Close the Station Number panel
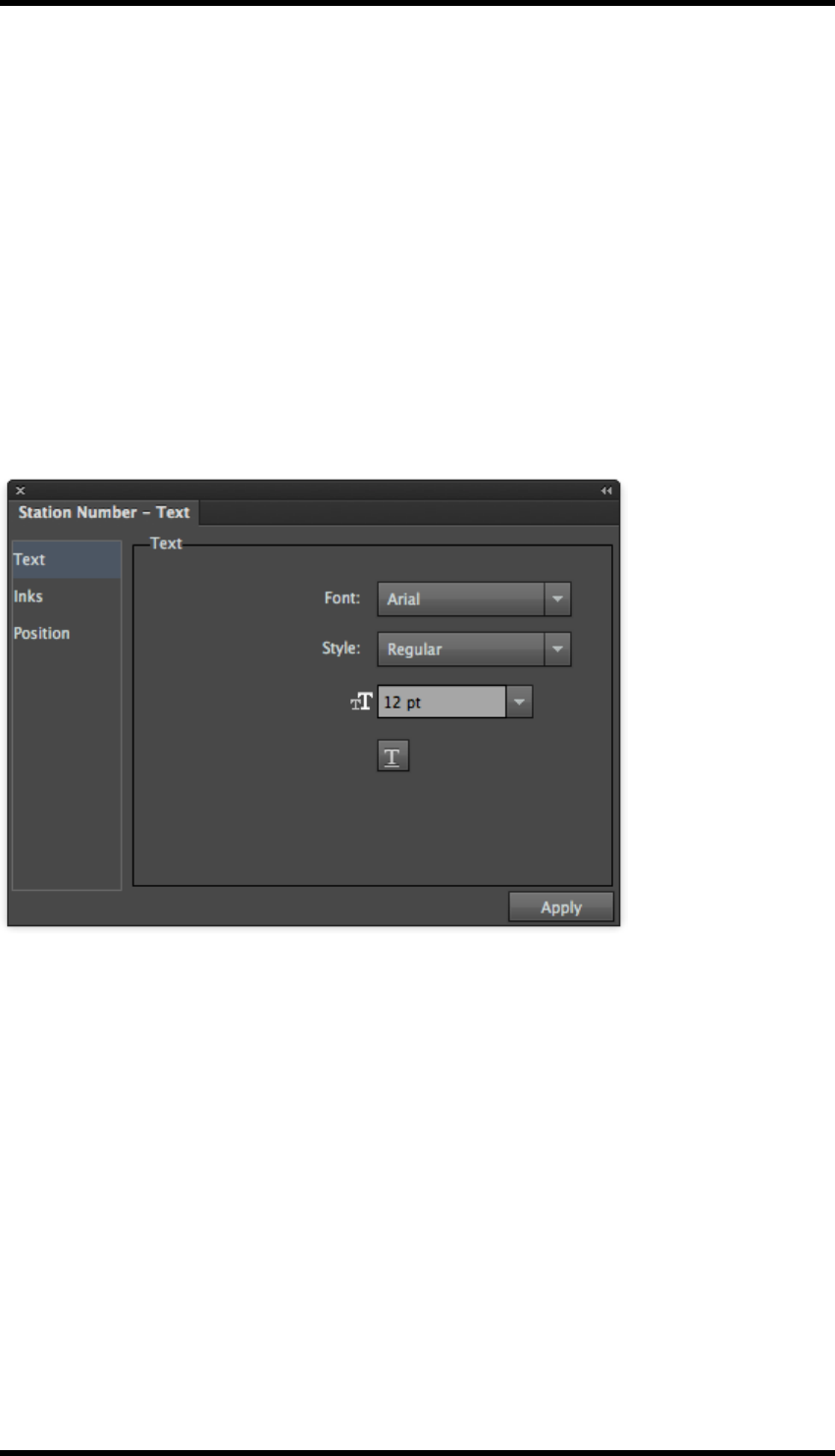The image size is (835, 1456). pos(20,491)
